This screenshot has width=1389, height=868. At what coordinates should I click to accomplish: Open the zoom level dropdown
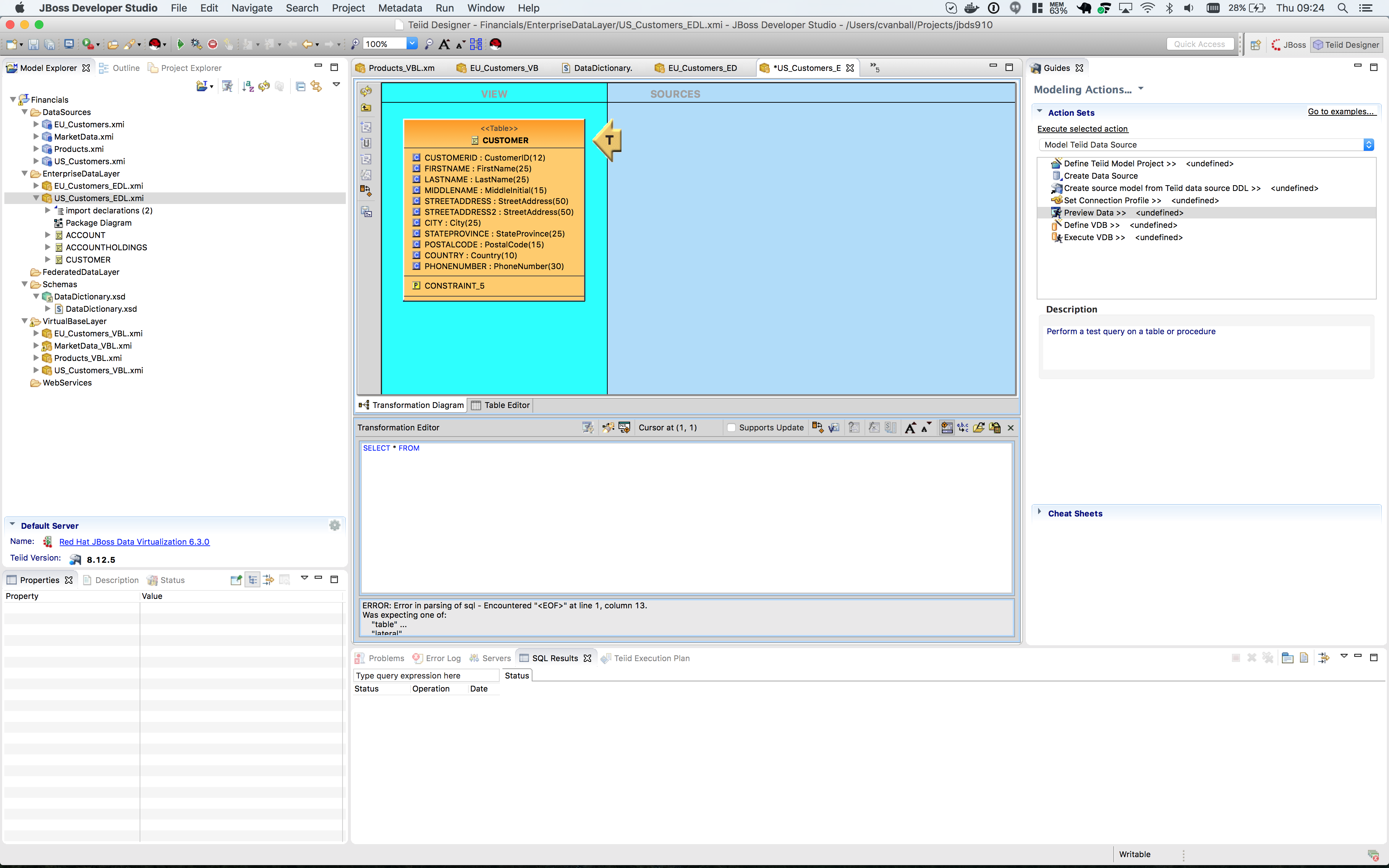click(x=412, y=44)
